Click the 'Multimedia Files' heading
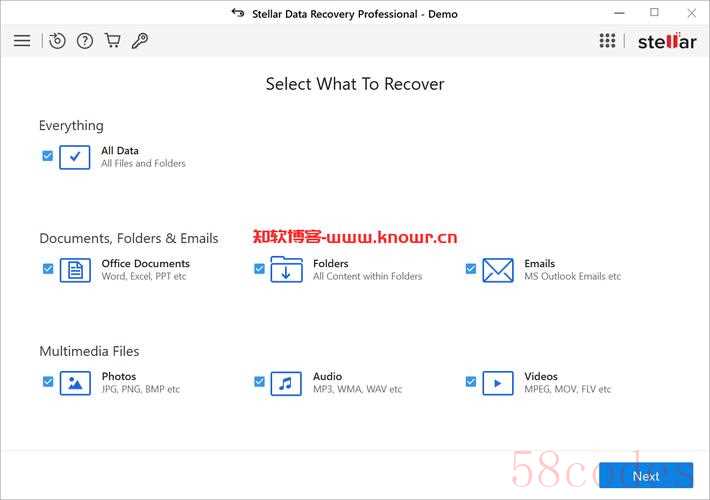Viewport: 710px width, 500px height. tap(89, 351)
